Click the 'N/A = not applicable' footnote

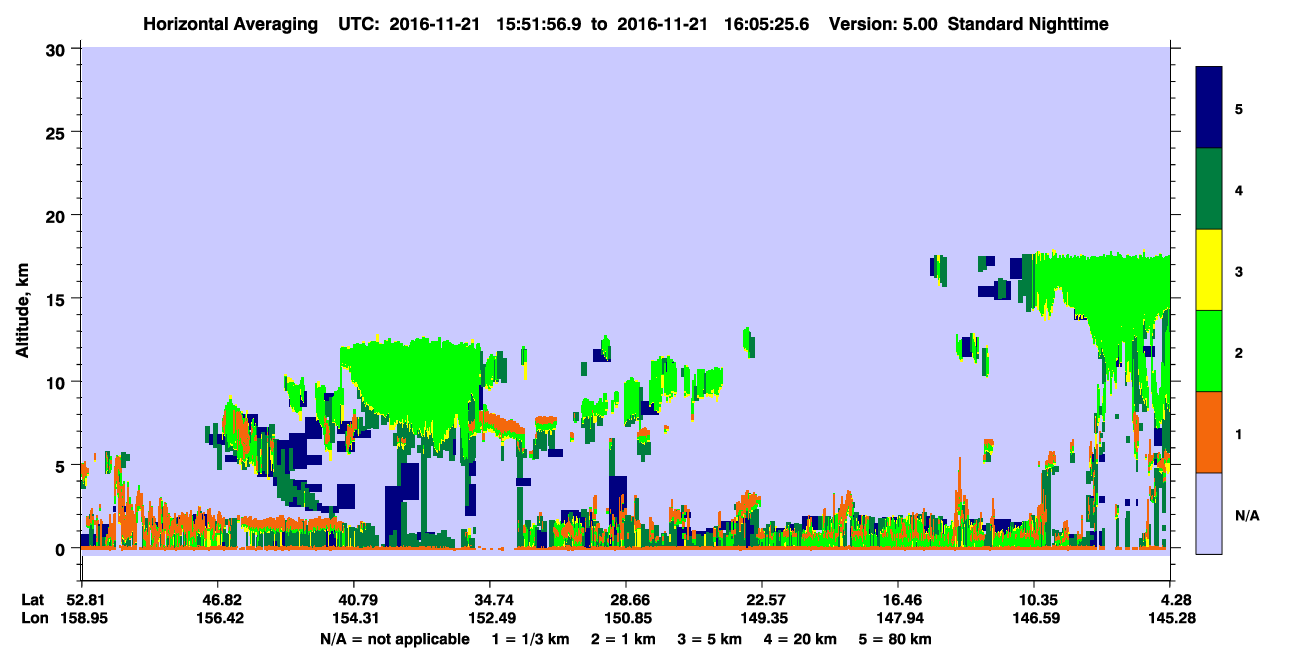(x=394, y=639)
